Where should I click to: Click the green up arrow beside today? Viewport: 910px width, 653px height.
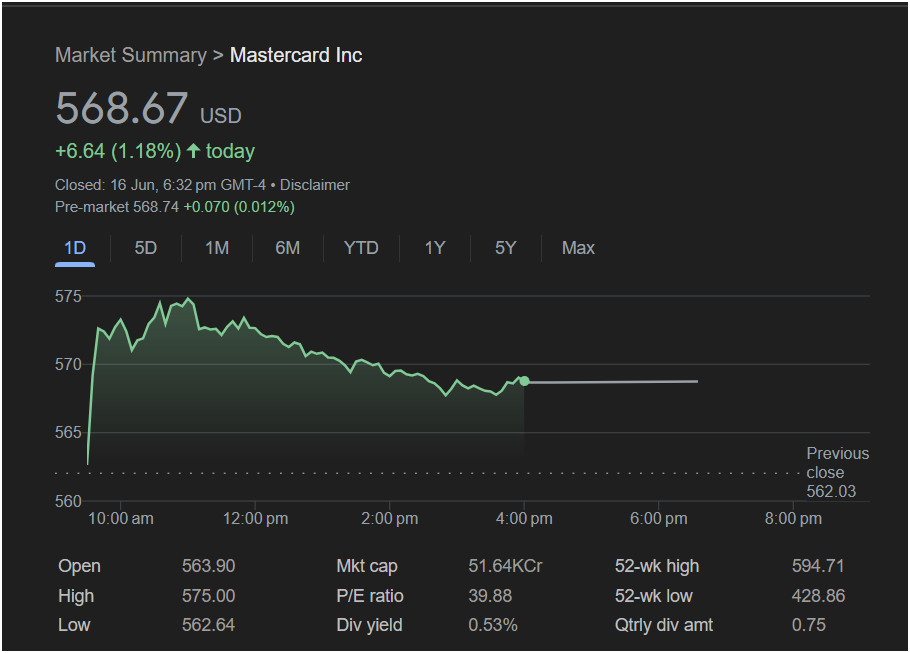click(x=193, y=151)
